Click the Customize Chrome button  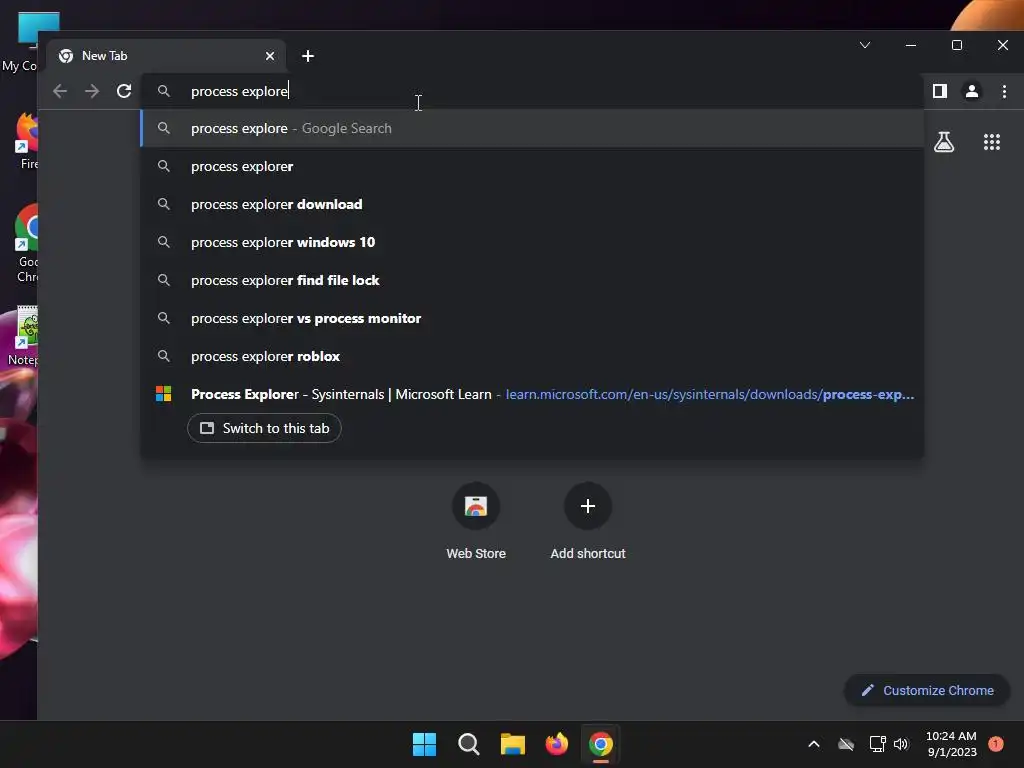(x=927, y=690)
